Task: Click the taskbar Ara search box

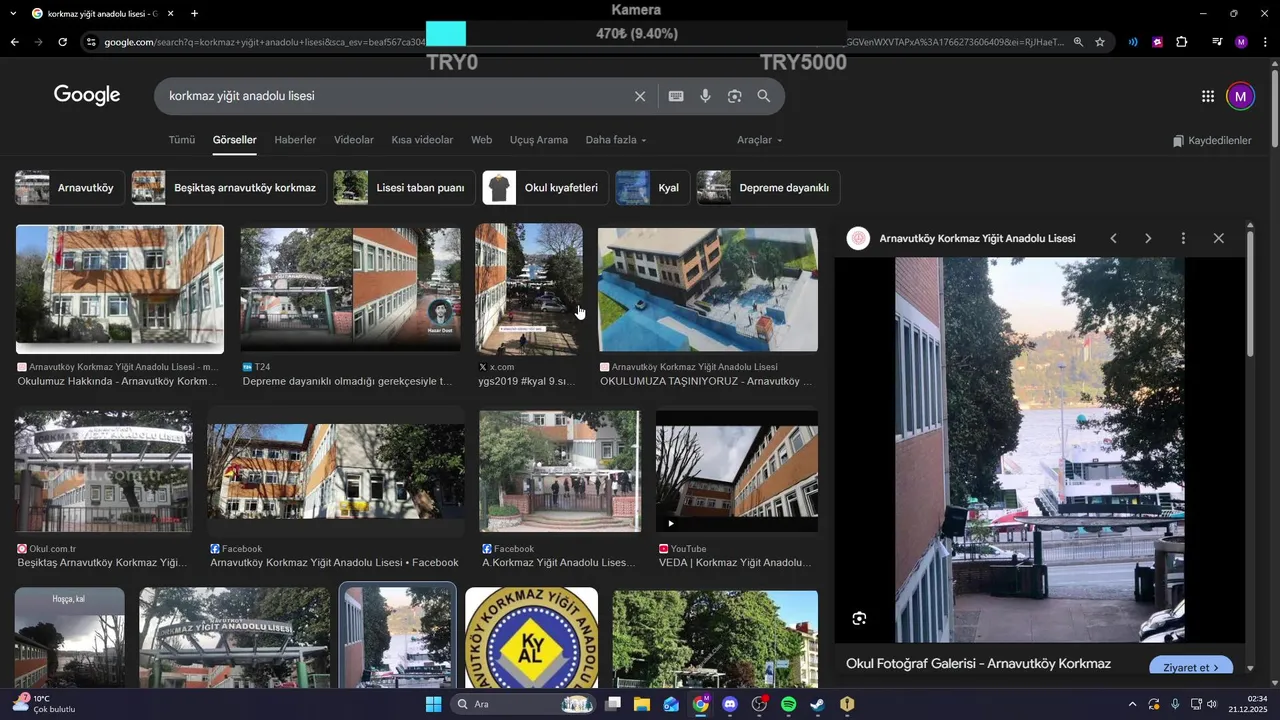Action: click(x=523, y=704)
